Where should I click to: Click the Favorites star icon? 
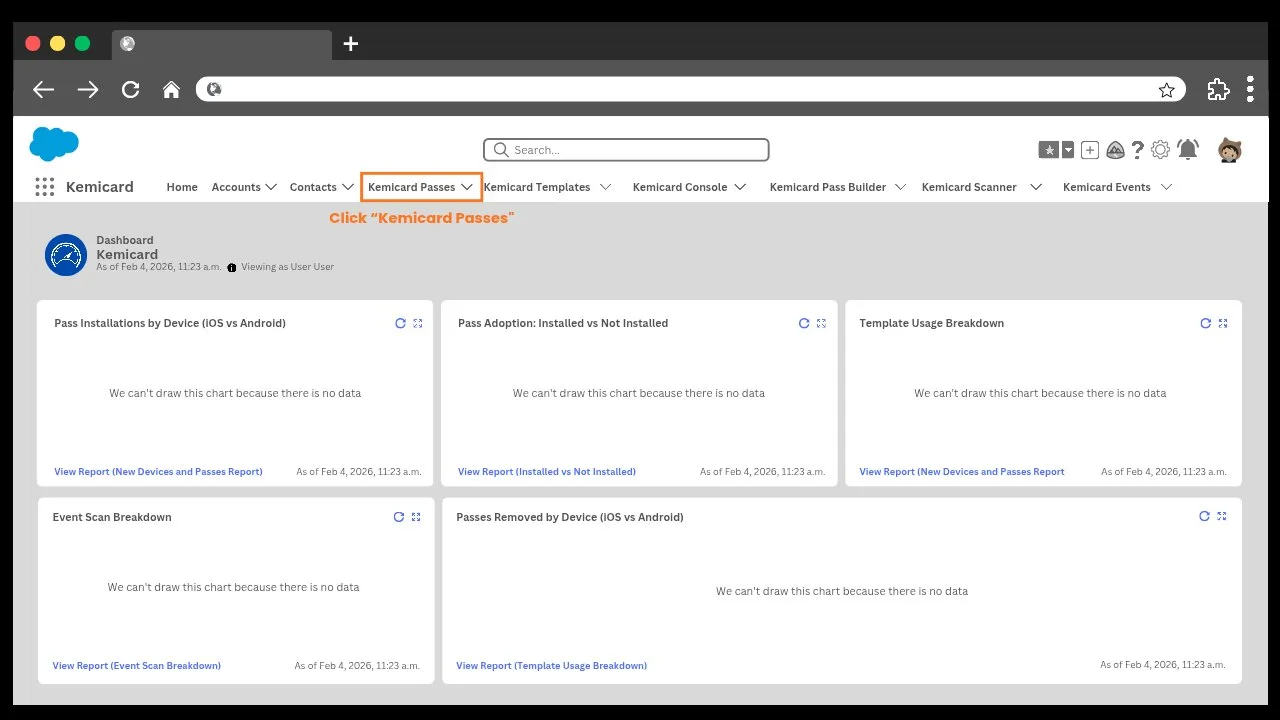(1048, 150)
